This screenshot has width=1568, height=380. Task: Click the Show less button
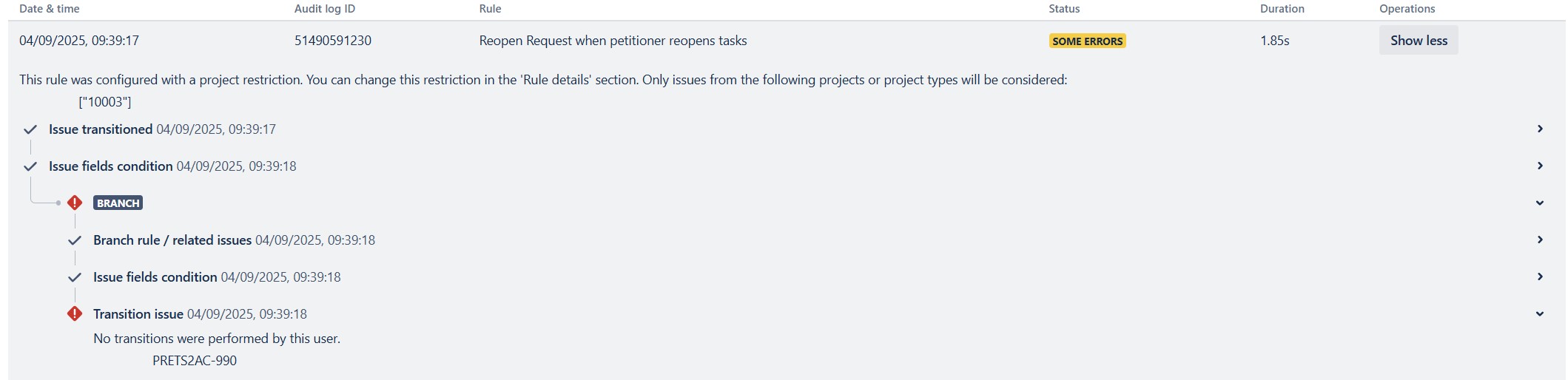(x=1419, y=41)
